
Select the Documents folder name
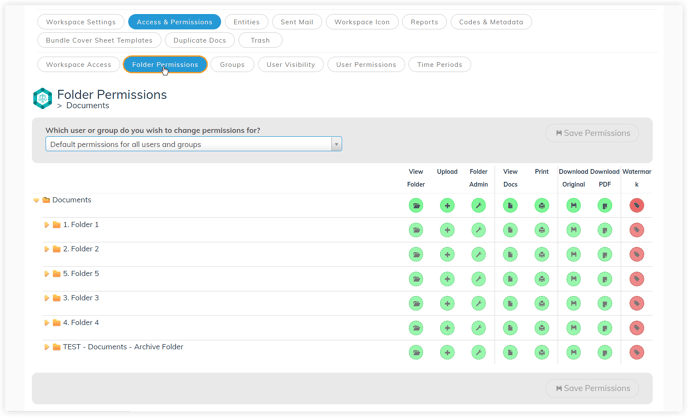tap(72, 200)
